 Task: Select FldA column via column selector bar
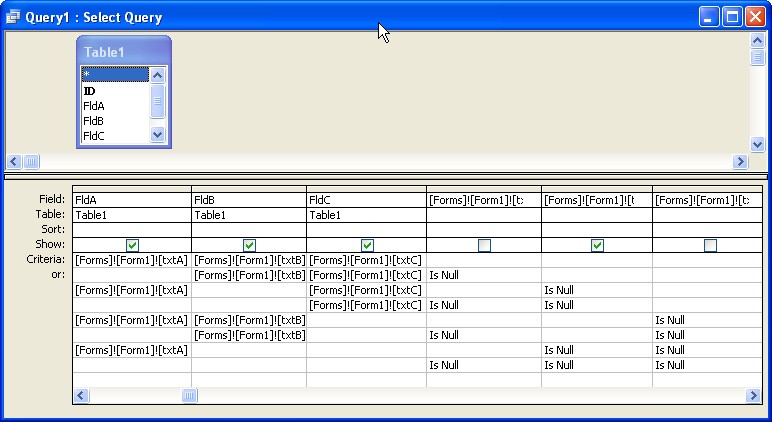coord(132,189)
